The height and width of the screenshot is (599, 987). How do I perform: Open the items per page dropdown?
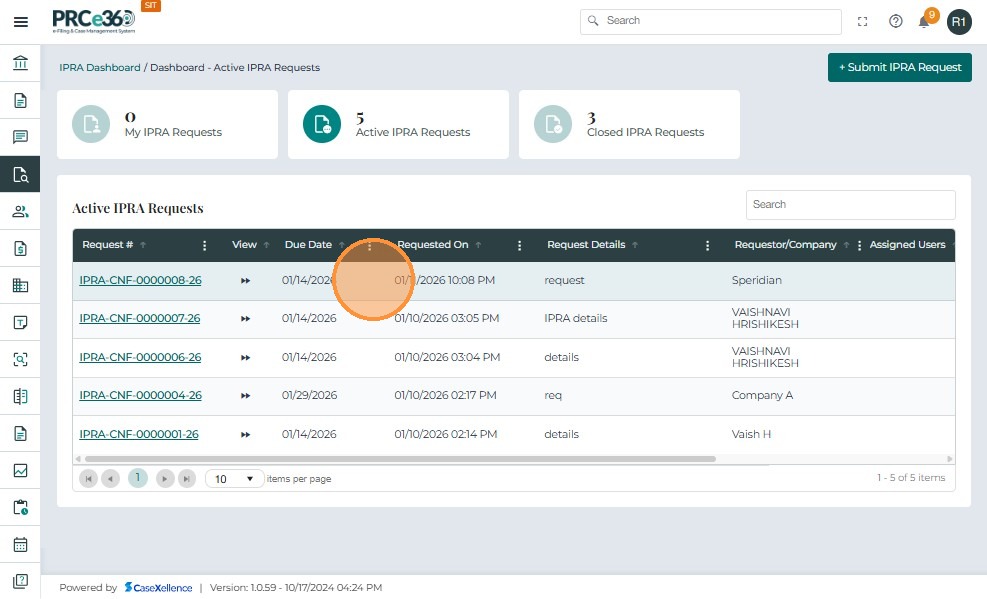click(x=235, y=479)
